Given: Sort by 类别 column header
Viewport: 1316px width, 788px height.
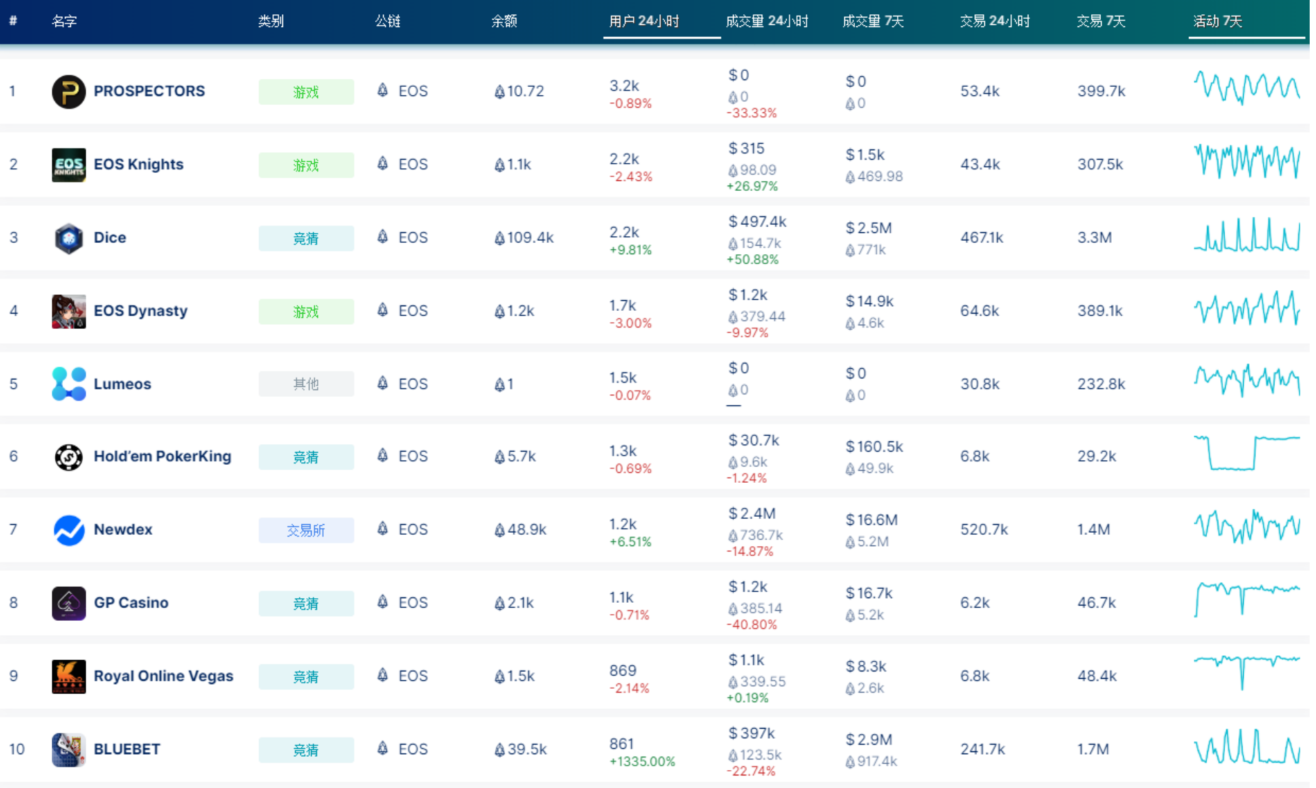Looking at the screenshot, I should [271, 21].
